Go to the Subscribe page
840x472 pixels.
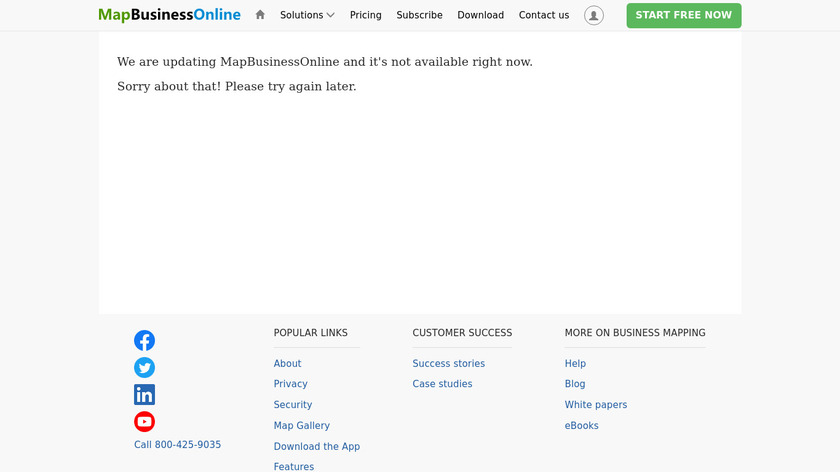419,15
